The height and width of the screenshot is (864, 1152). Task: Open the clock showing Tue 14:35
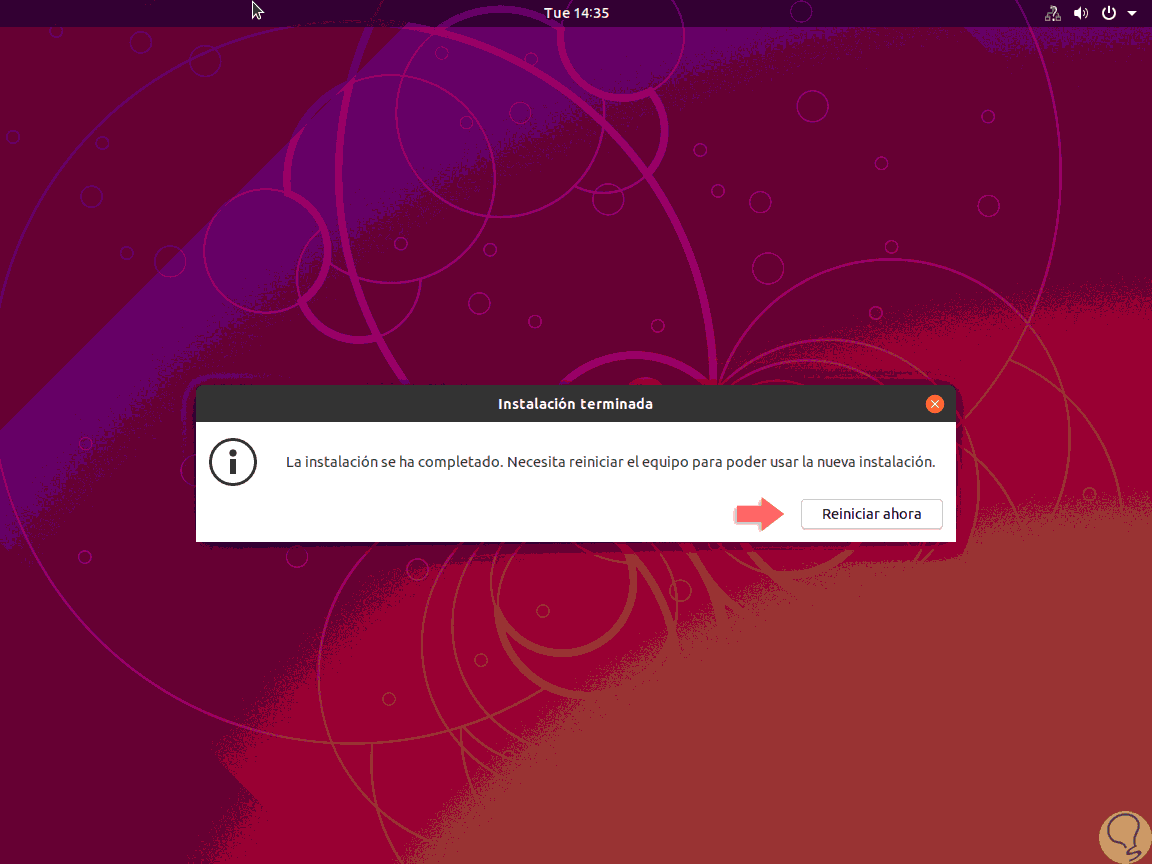pos(576,13)
